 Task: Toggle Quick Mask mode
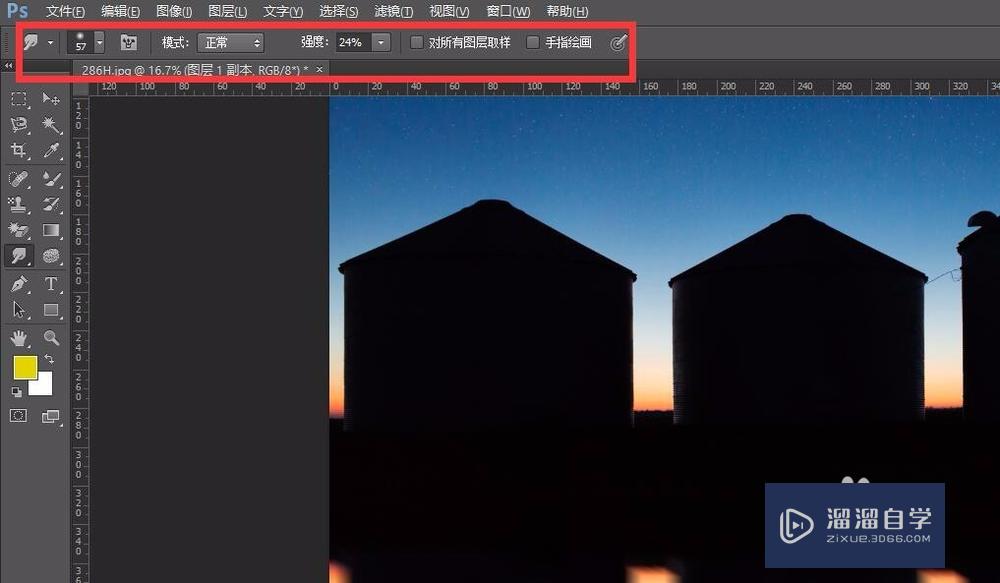click(18, 416)
